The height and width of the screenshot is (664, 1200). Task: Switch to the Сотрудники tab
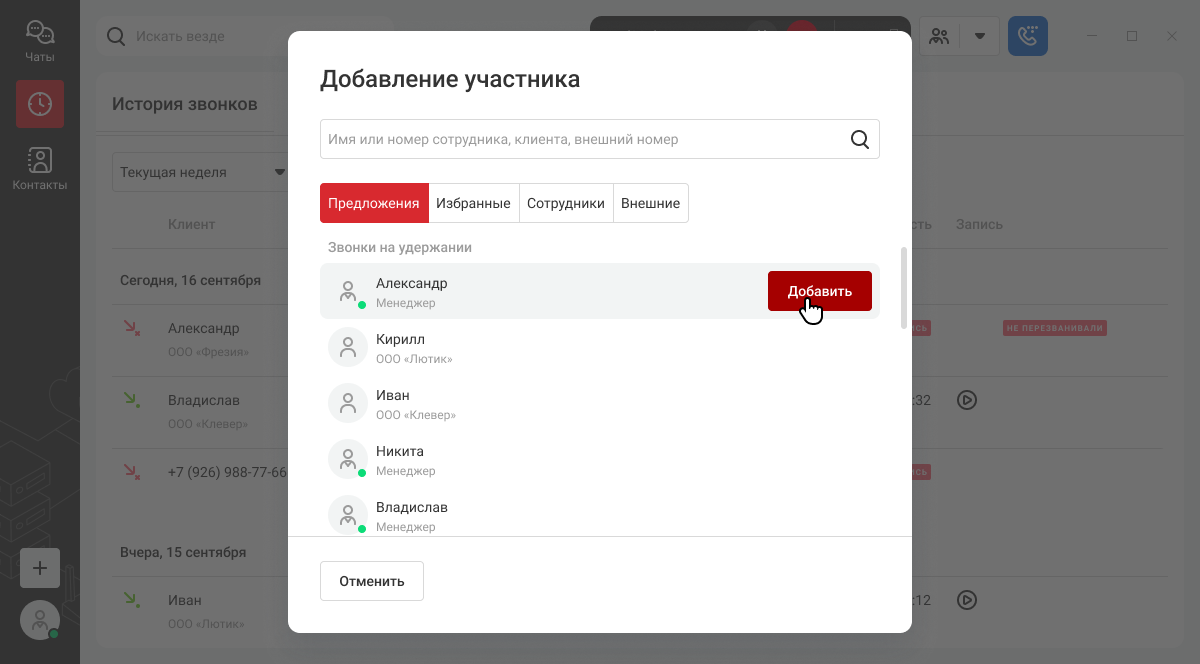(x=566, y=203)
